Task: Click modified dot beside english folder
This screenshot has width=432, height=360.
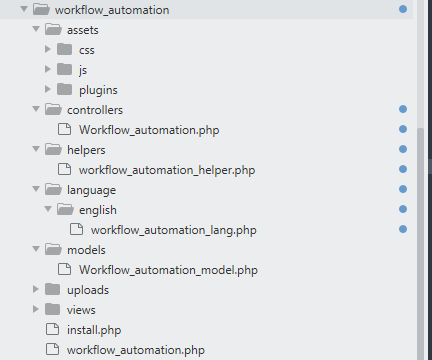Action: [x=403, y=209]
